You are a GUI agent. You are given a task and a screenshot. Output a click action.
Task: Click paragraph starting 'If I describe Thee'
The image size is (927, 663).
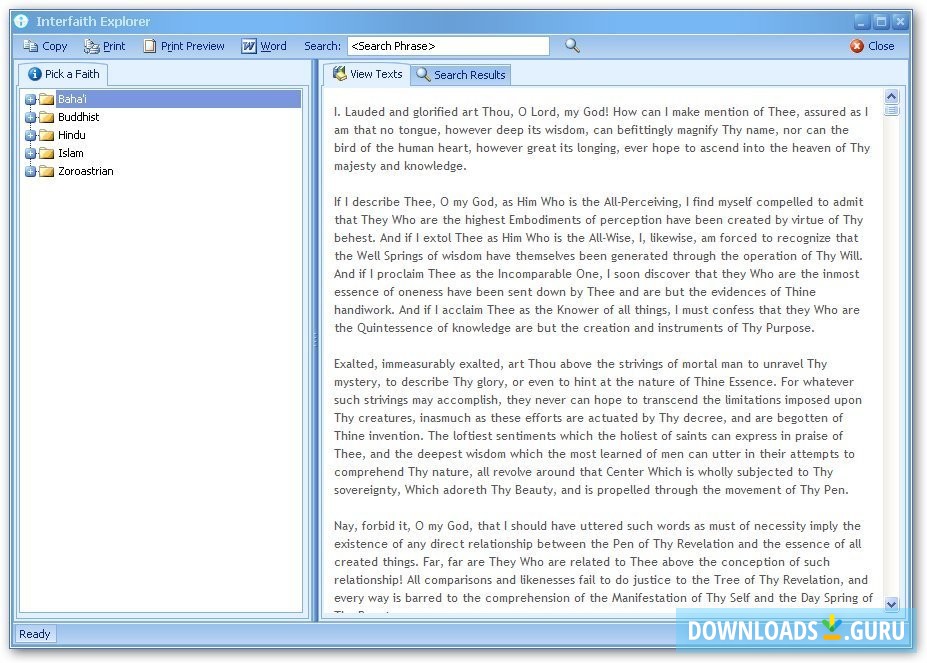(598, 265)
